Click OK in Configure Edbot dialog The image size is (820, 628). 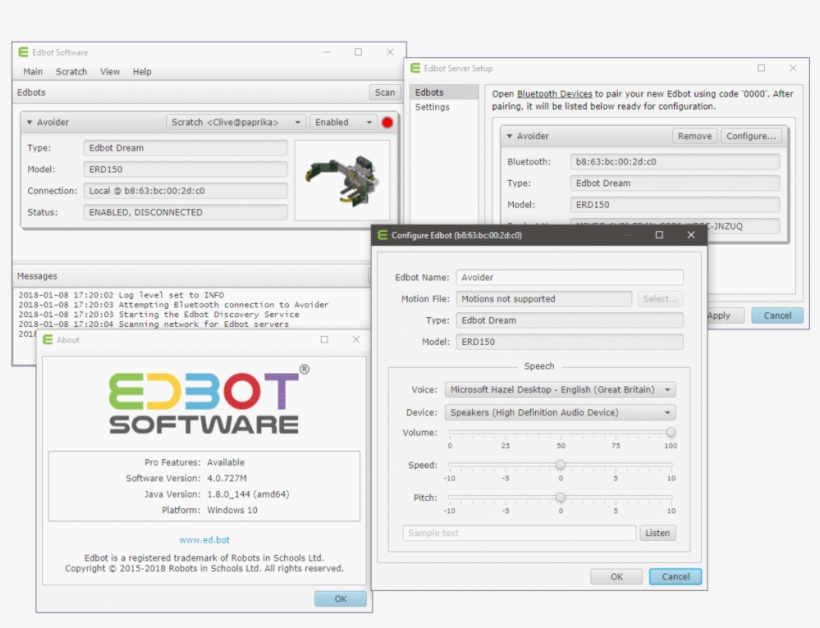[x=617, y=577]
